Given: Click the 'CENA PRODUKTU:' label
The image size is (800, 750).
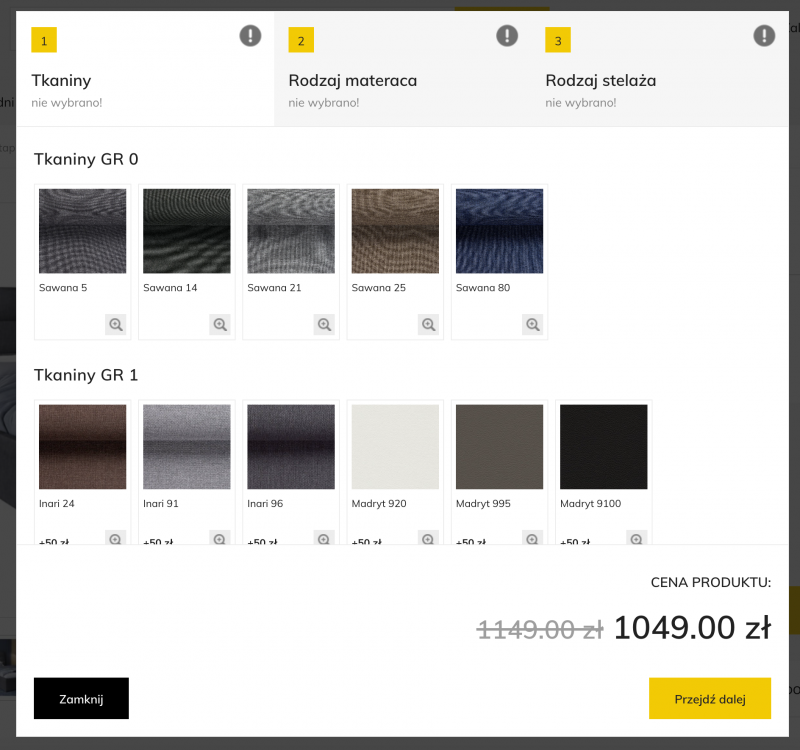Looking at the screenshot, I should [x=711, y=582].
